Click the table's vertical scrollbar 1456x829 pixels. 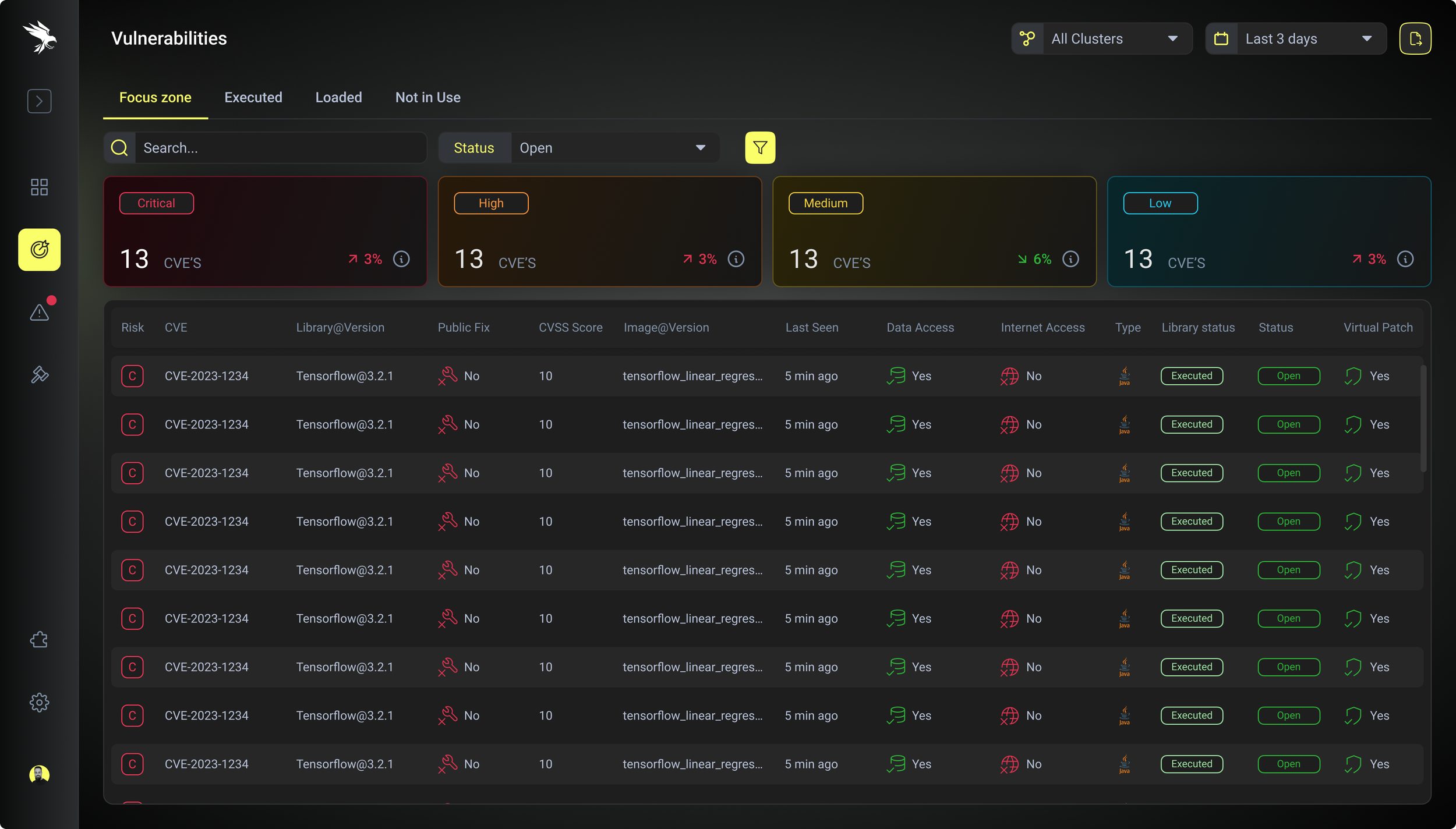click(x=1423, y=418)
